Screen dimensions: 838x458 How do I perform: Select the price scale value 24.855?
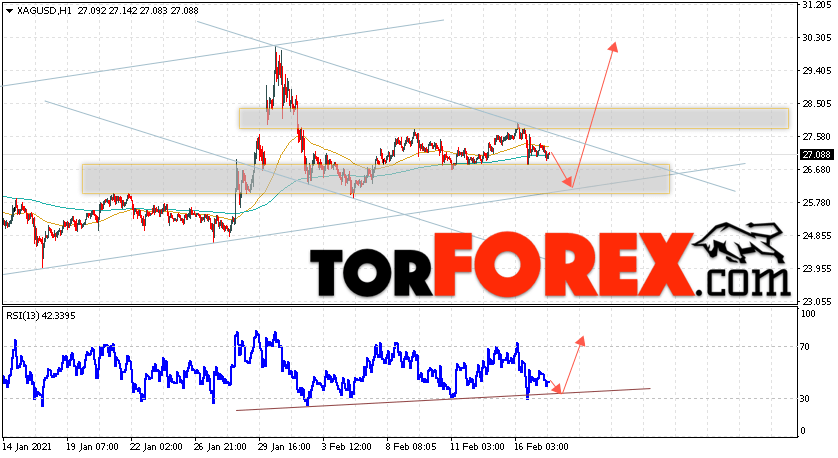(x=816, y=236)
